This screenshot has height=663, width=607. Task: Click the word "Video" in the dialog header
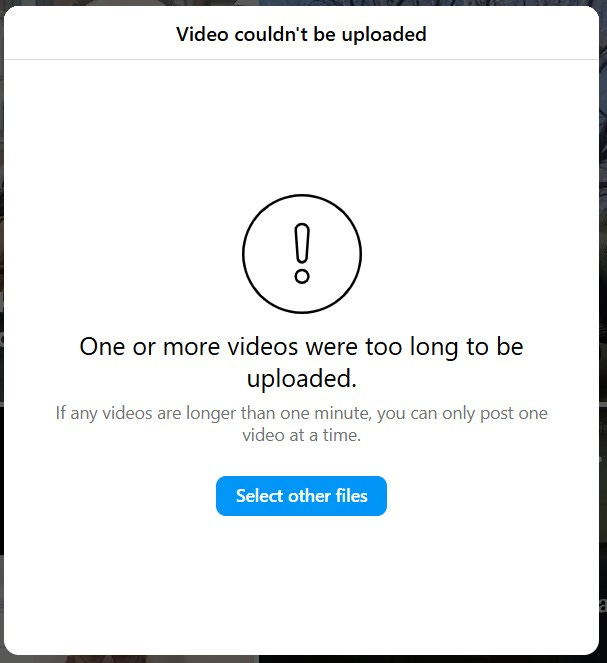[x=202, y=34]
